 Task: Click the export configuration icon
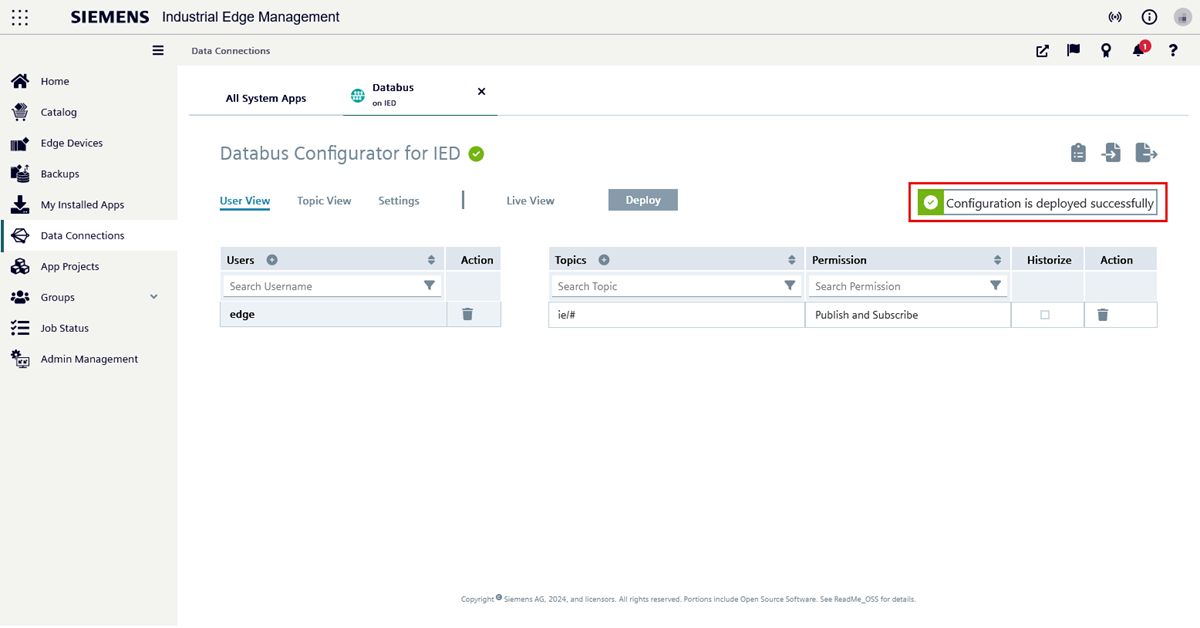pyautogui.click(x=1146, y=153)
